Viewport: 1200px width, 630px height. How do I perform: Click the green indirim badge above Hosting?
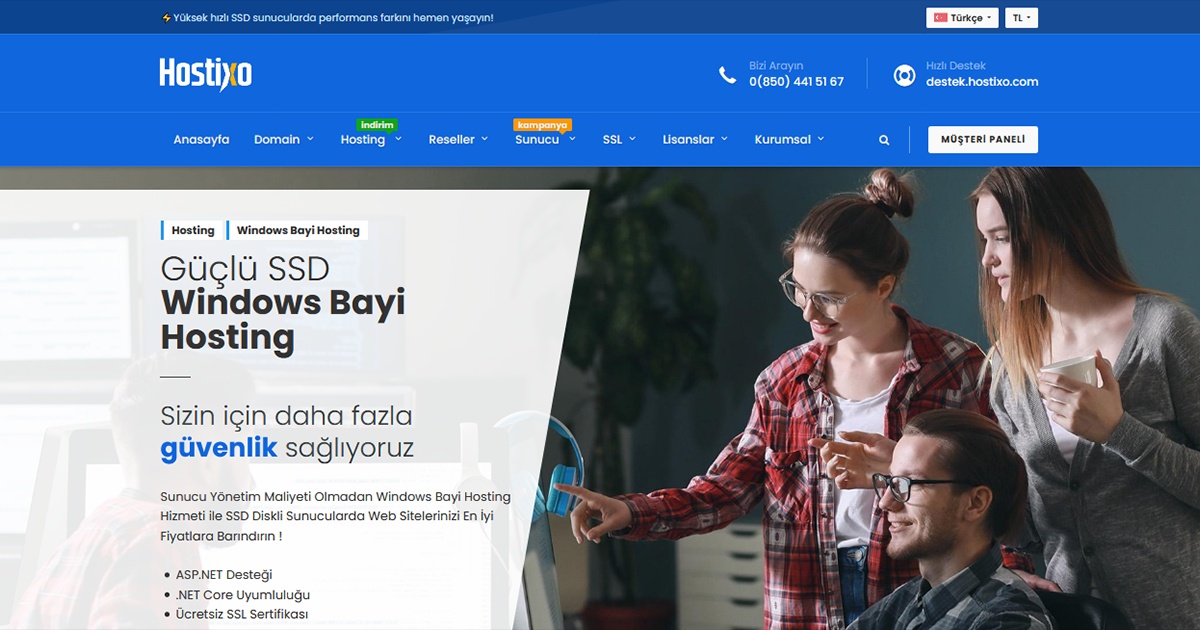tap(377, 123)
